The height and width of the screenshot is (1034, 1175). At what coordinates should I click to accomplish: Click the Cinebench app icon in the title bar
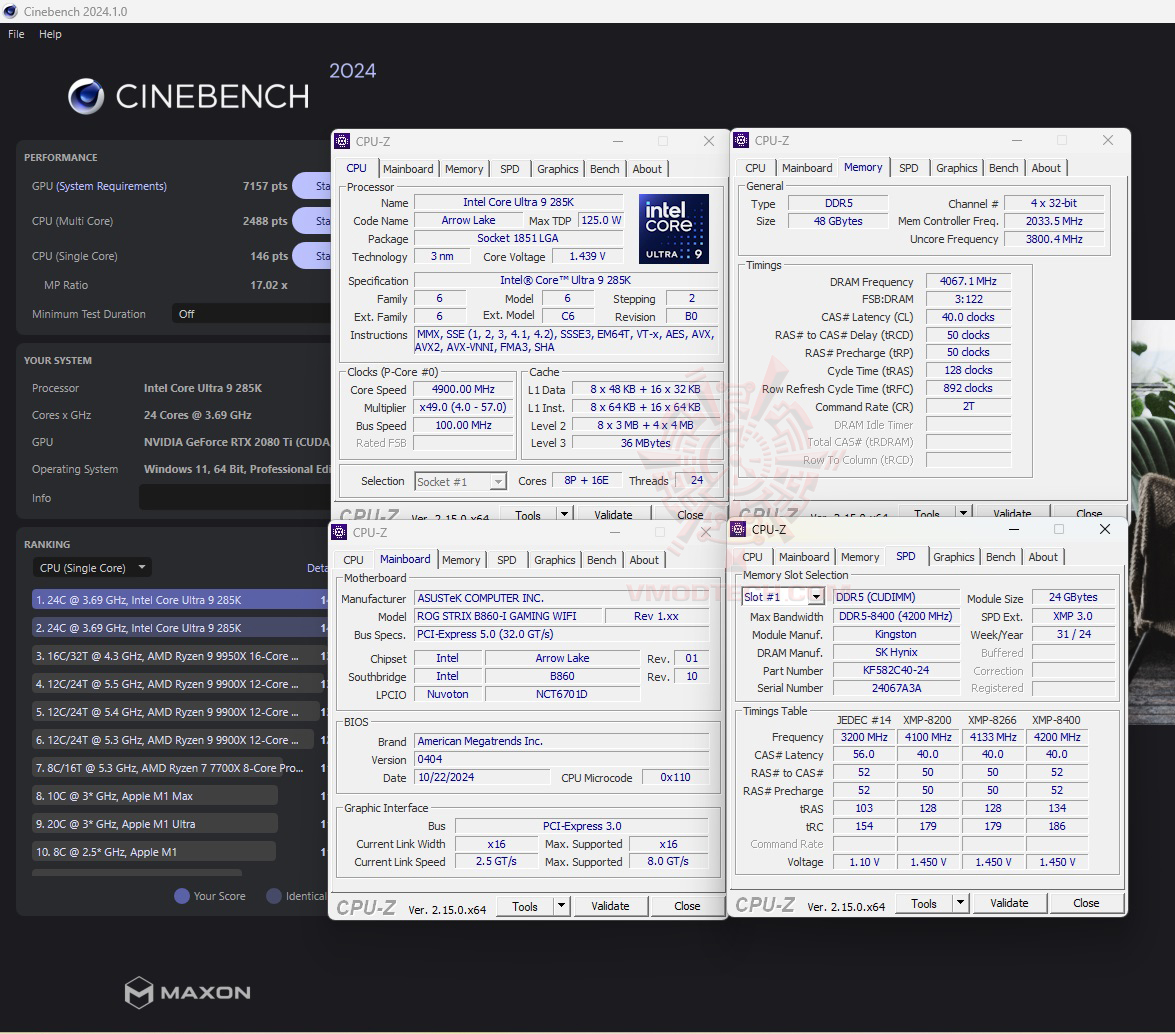coord(12,11)
